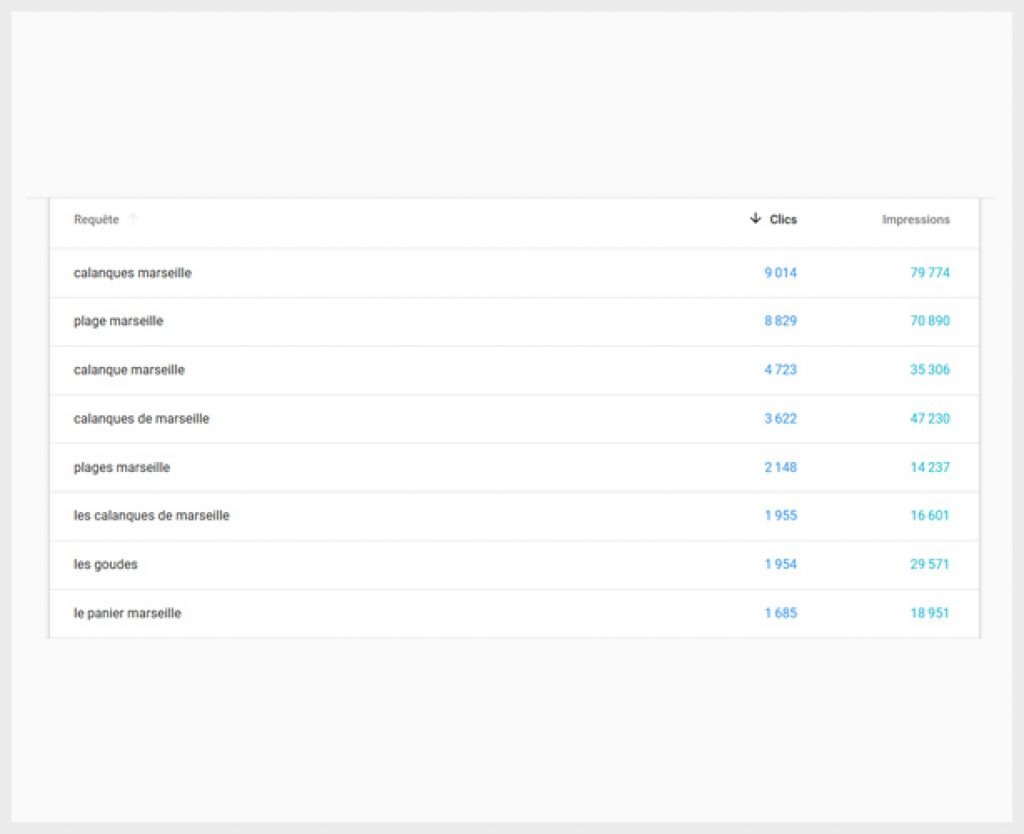This screenshot has height=834, width=1024.
Task: Click the down arrow sort icon beside Clics
Action: (755, 218)
